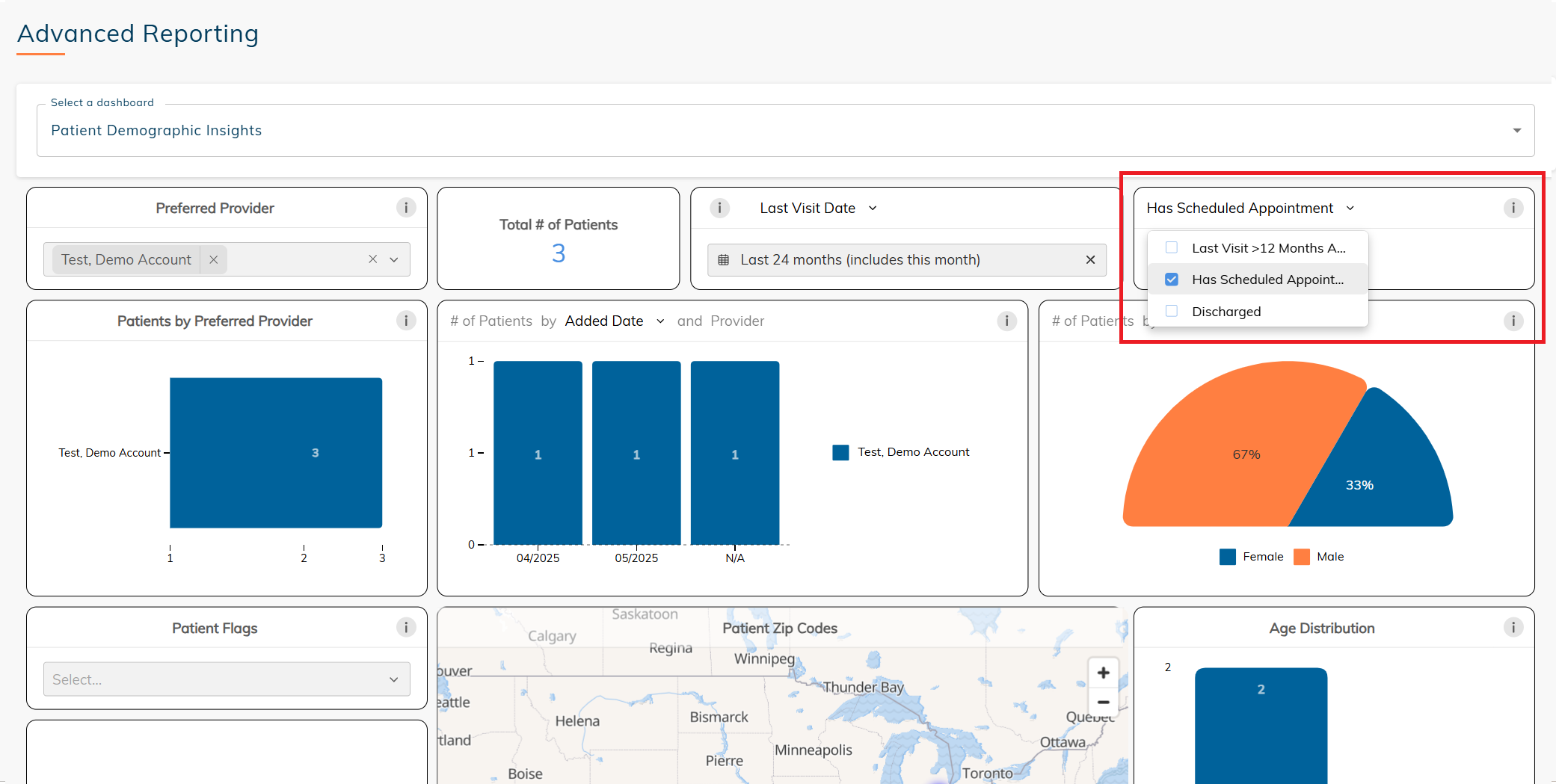The image size is (1556, 784).
Task: Uncheck Has Scheduled Appointment checkbox
Action: click(x=1172, y=280)
